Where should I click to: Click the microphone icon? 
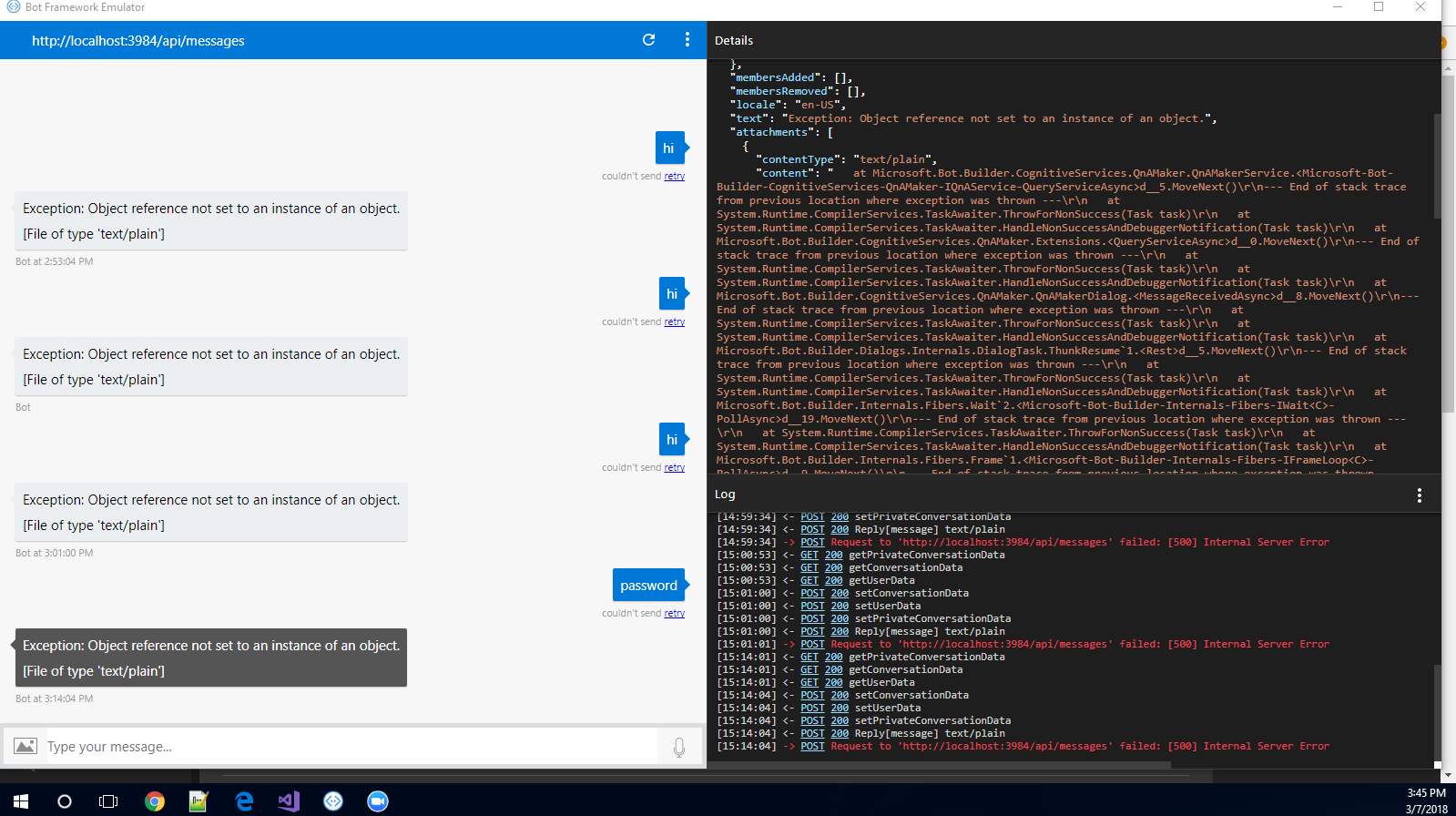point(679,747)
